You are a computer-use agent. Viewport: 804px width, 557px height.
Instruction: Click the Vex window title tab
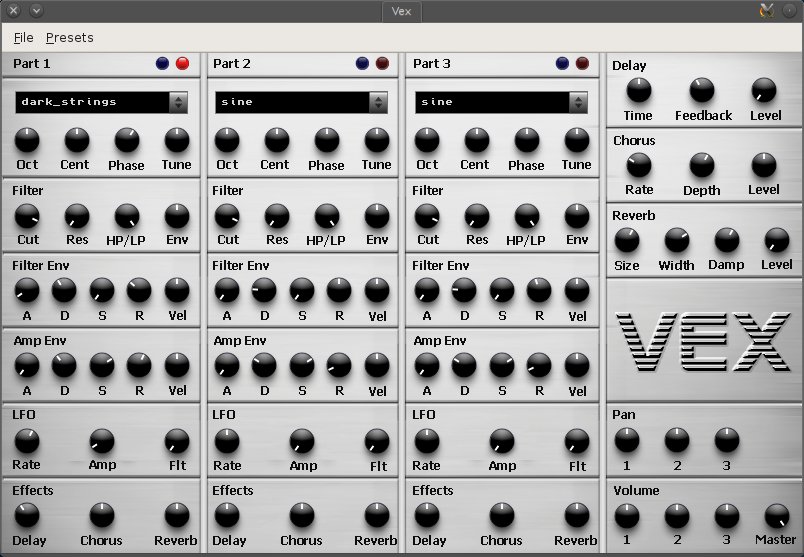(x=404, y=12)
